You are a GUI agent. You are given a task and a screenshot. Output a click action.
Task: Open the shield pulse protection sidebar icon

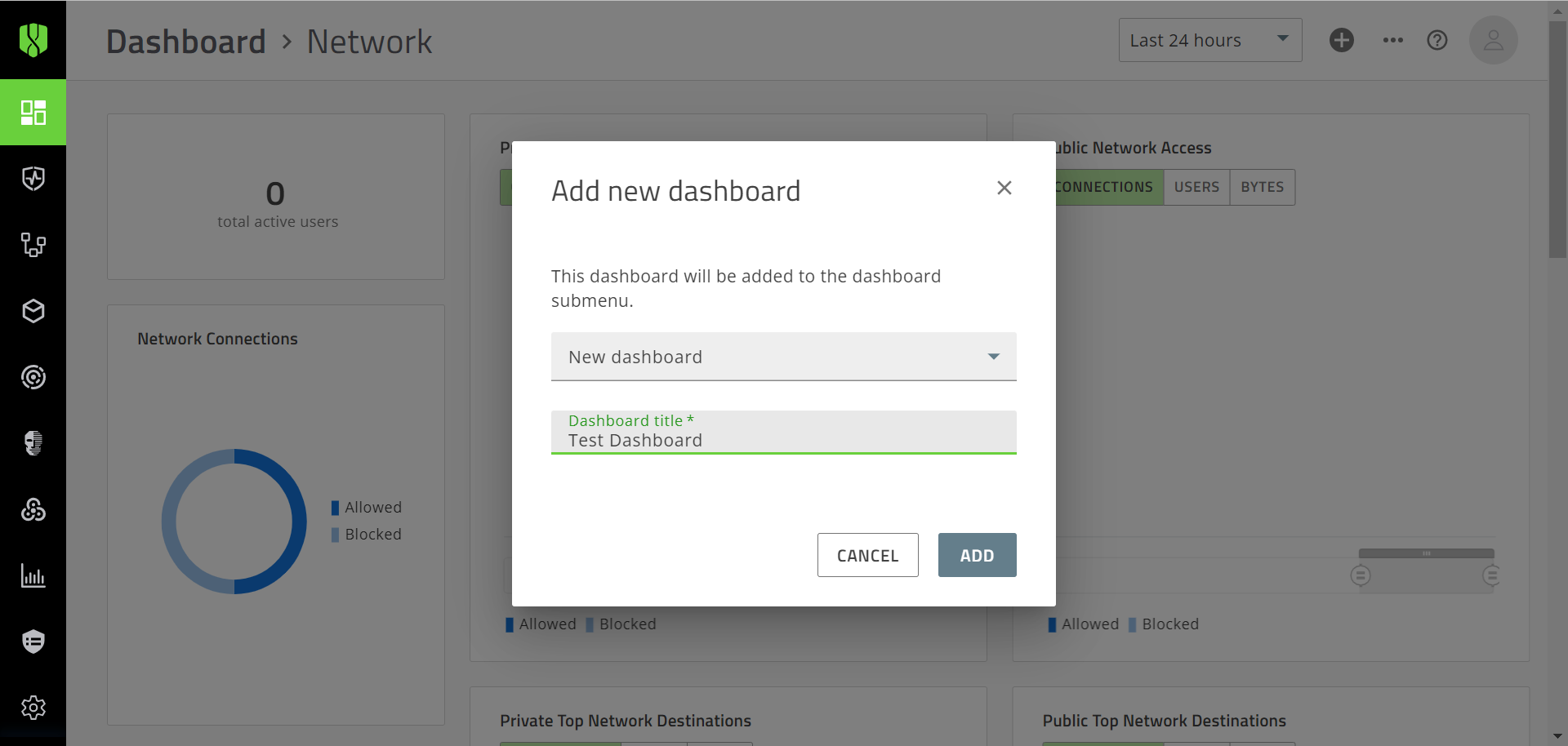(33, 179)
